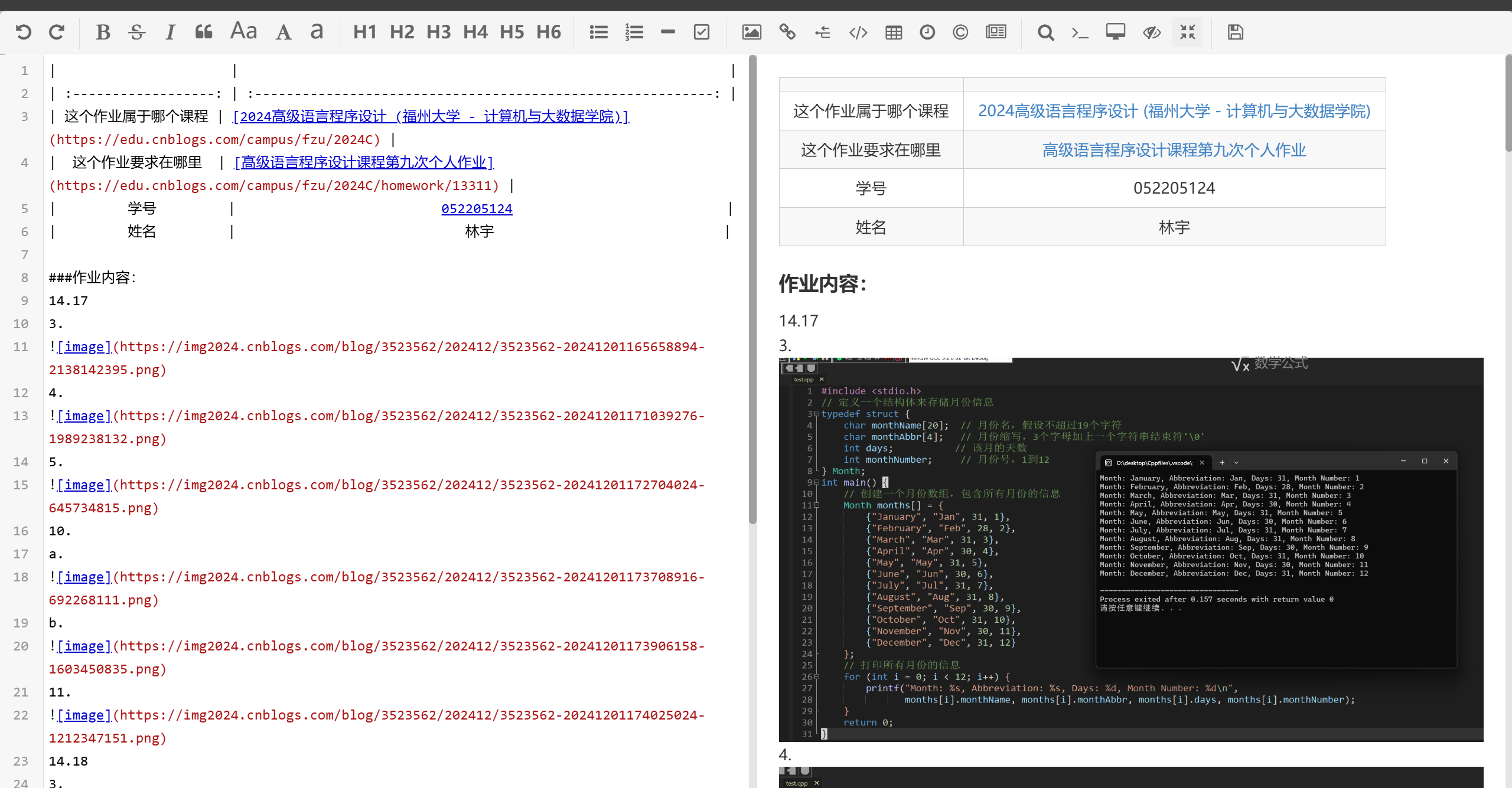Click the 052205124 cell in preview table
The width and height of the screenshot is (1512, 788).
pyautogui.click(x=1174, y=188)
